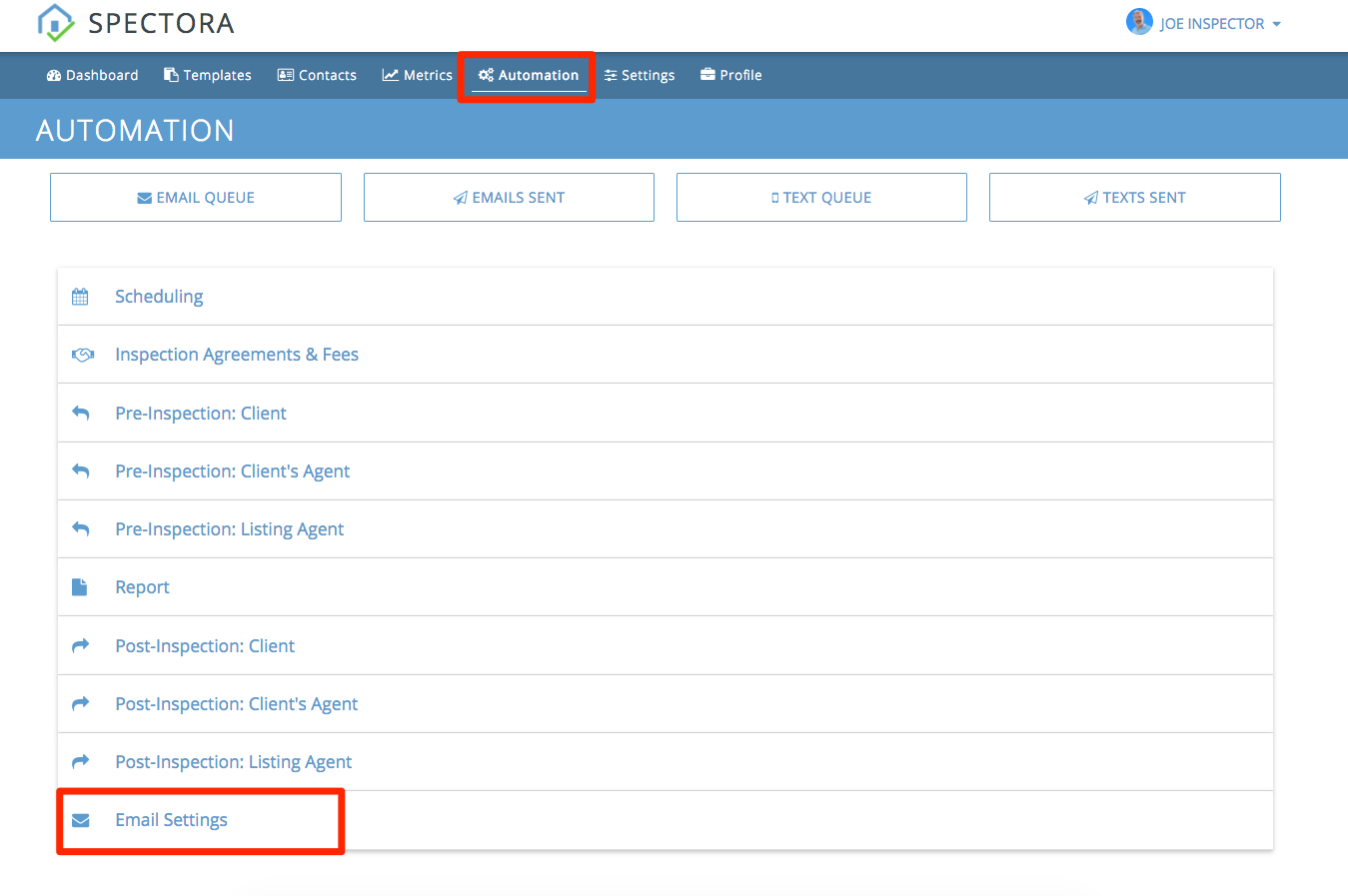Open the Joe Inspector dropdown caret

(1276, 24)
